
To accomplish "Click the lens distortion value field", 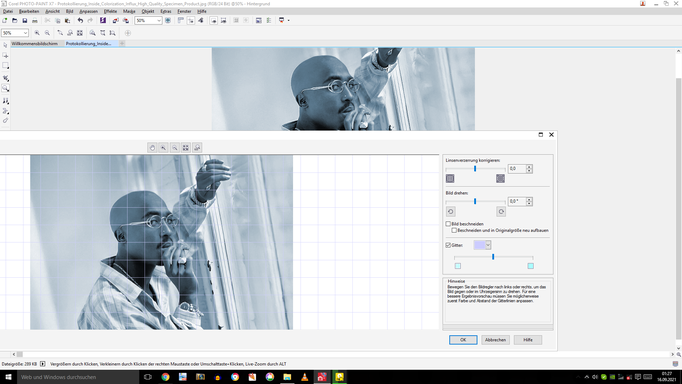I will click(517, 169).
